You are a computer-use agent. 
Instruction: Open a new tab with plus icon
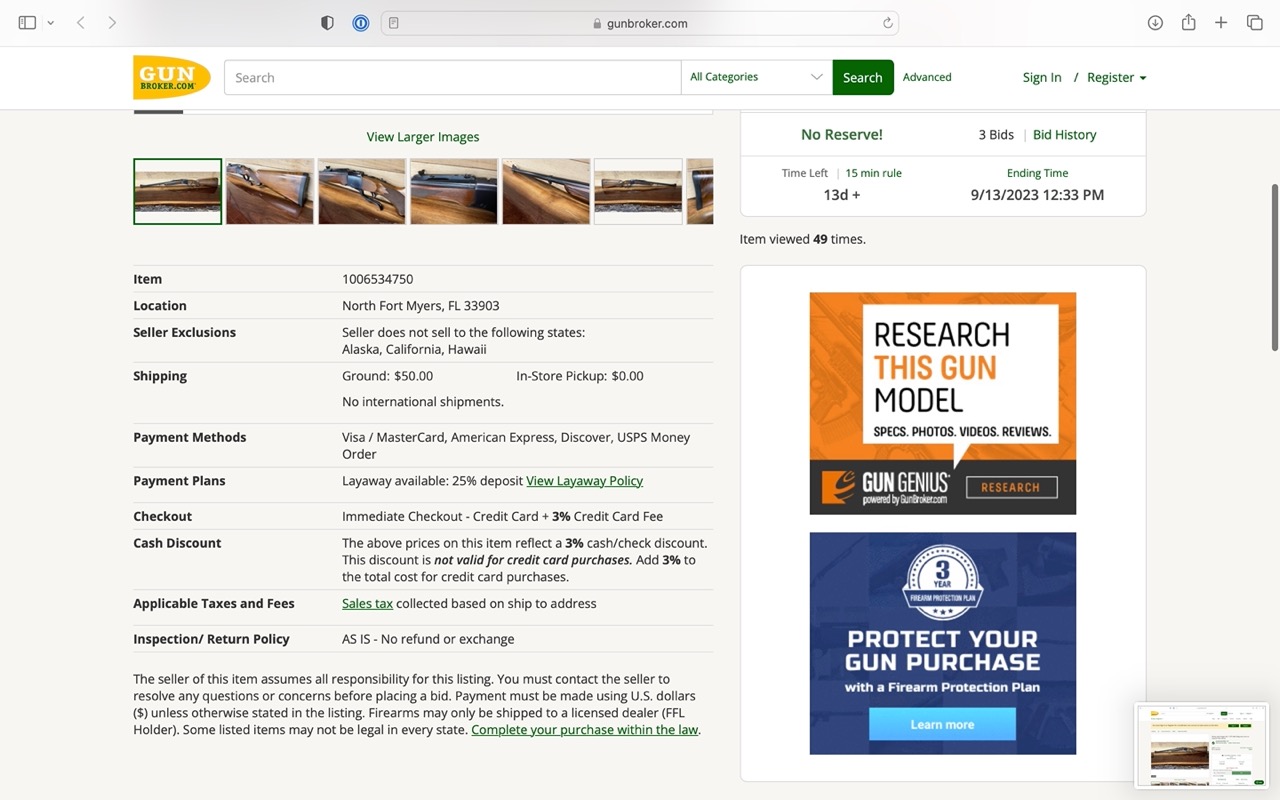[x=1221, y=23]
